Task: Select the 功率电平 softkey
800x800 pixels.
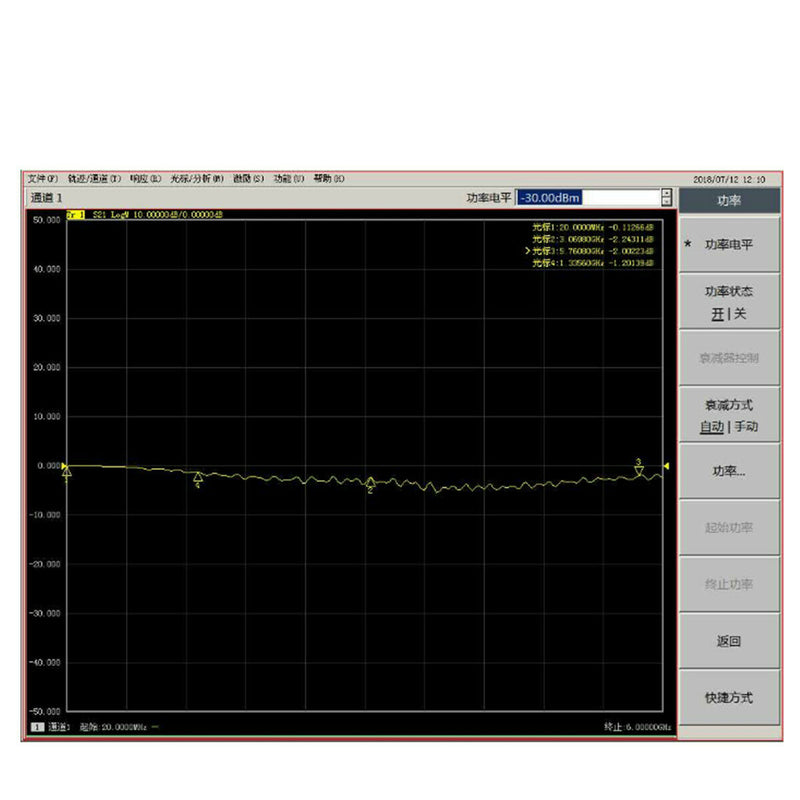Action: (x=729, y=245)
